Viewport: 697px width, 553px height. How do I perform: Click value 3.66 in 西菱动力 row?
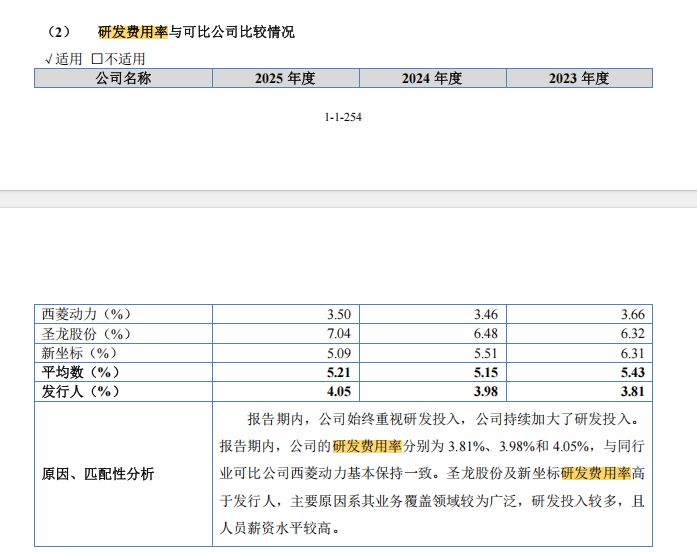[633, 314]
